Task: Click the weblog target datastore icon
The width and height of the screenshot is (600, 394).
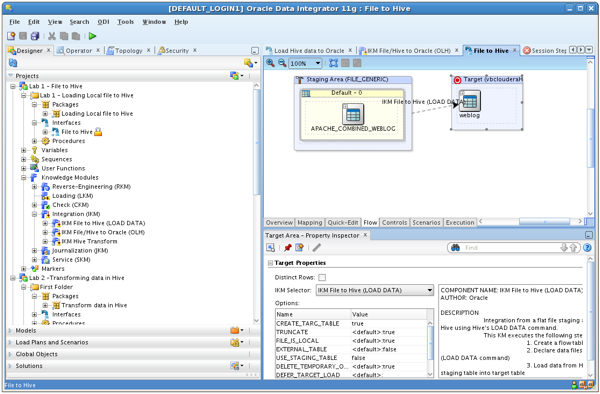Action: pos(470,101)
